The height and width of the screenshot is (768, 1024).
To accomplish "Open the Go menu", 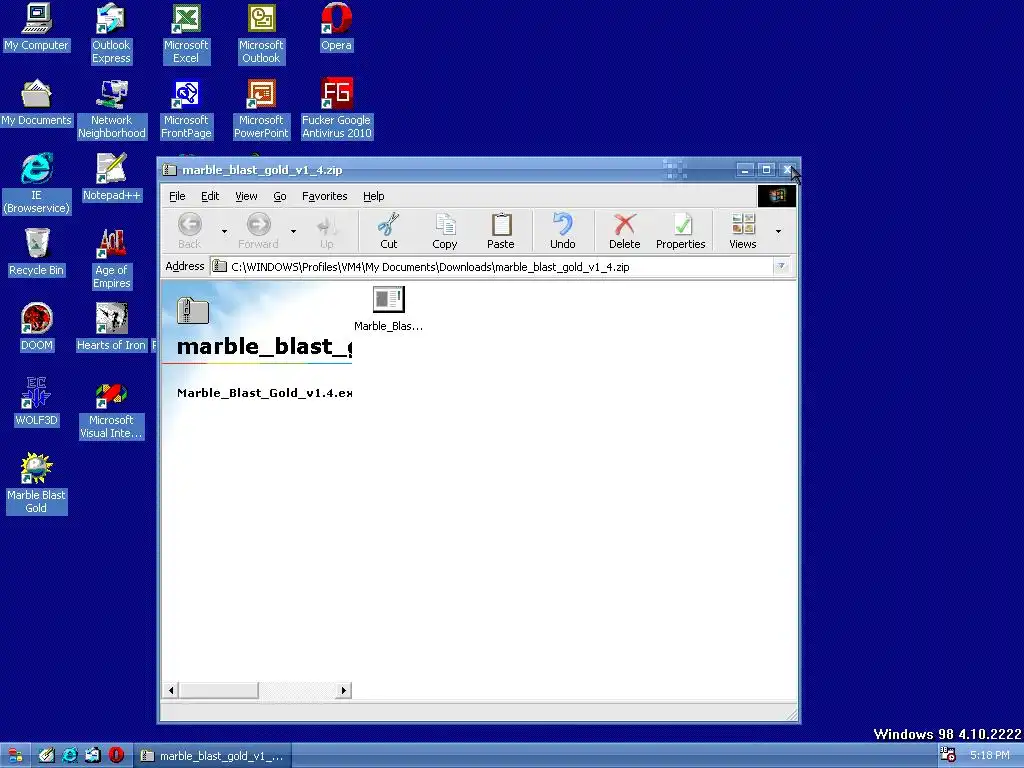I will [x=280, y=196].
